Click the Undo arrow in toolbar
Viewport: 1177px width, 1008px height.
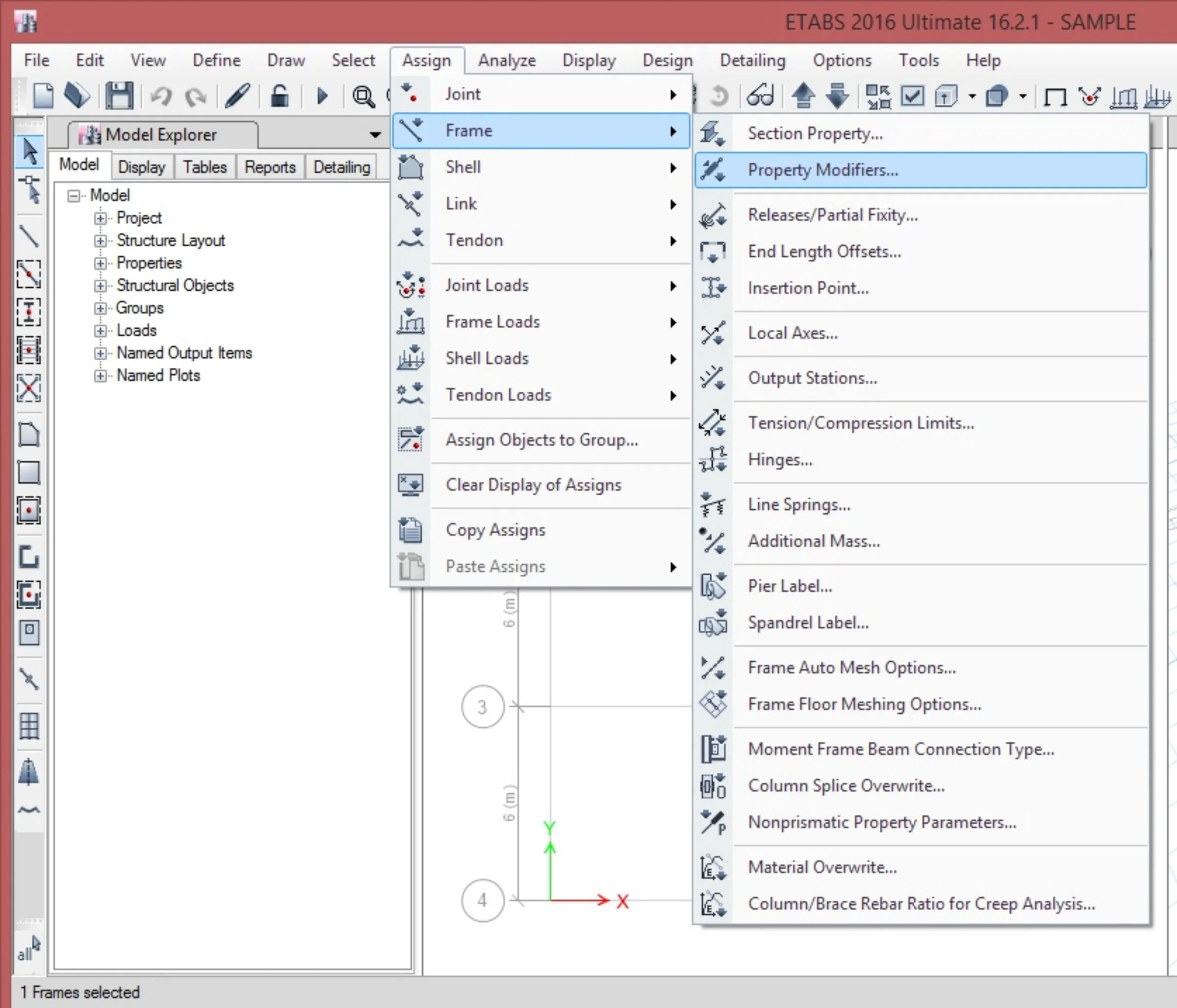[x=161, y=96]
